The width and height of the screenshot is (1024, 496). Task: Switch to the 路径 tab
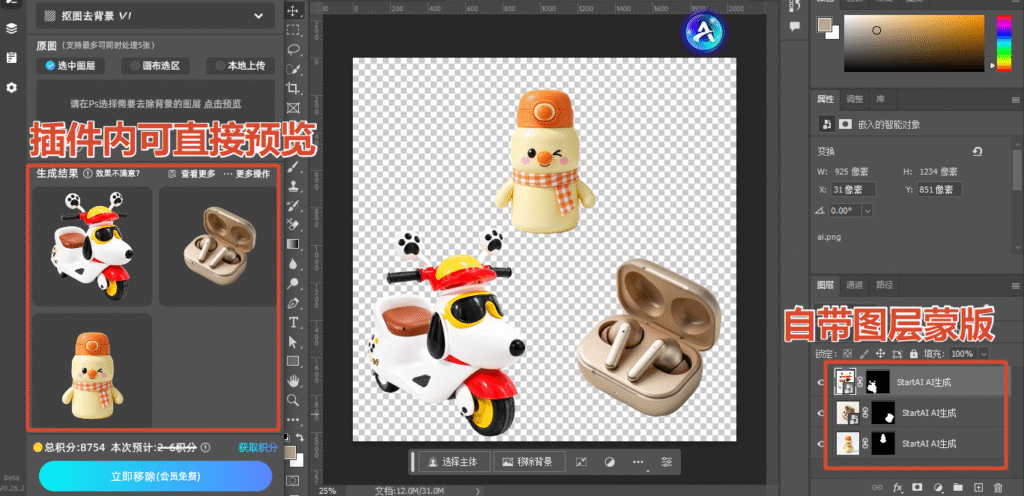point(884,285)
